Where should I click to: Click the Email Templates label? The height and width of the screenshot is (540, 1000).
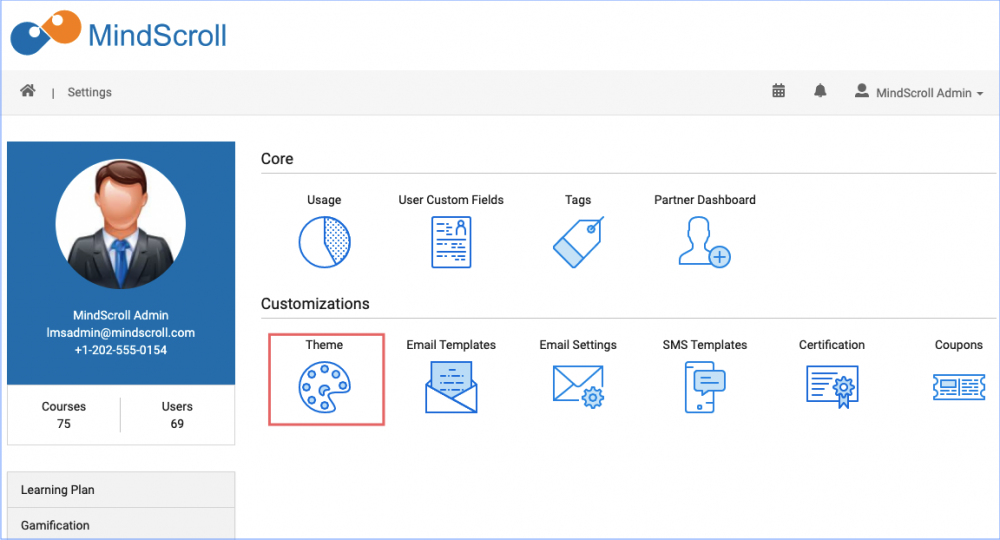click(x=451, y=344)
